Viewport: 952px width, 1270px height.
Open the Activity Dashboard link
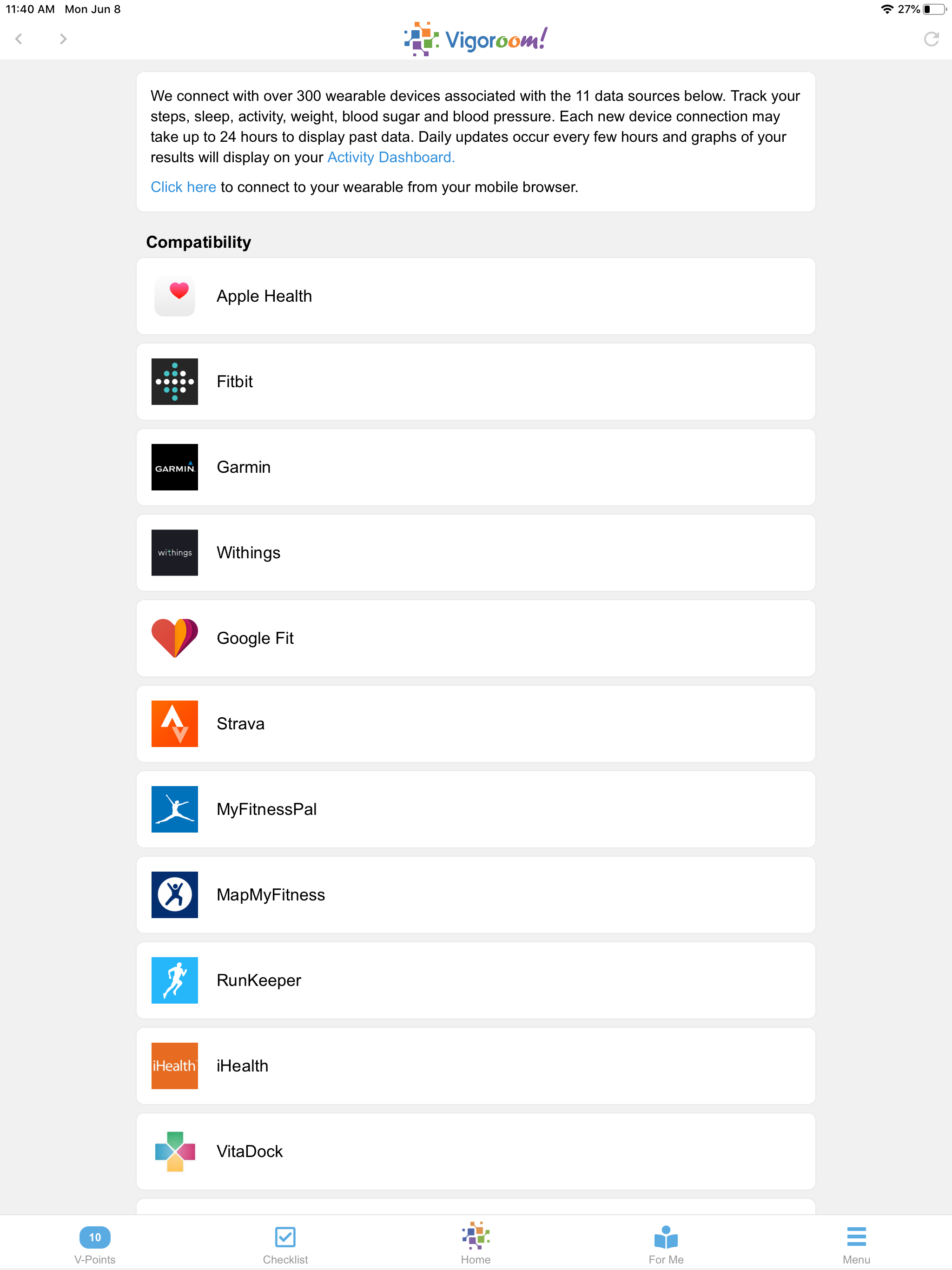pyautogui.click(x=390, y=157)
